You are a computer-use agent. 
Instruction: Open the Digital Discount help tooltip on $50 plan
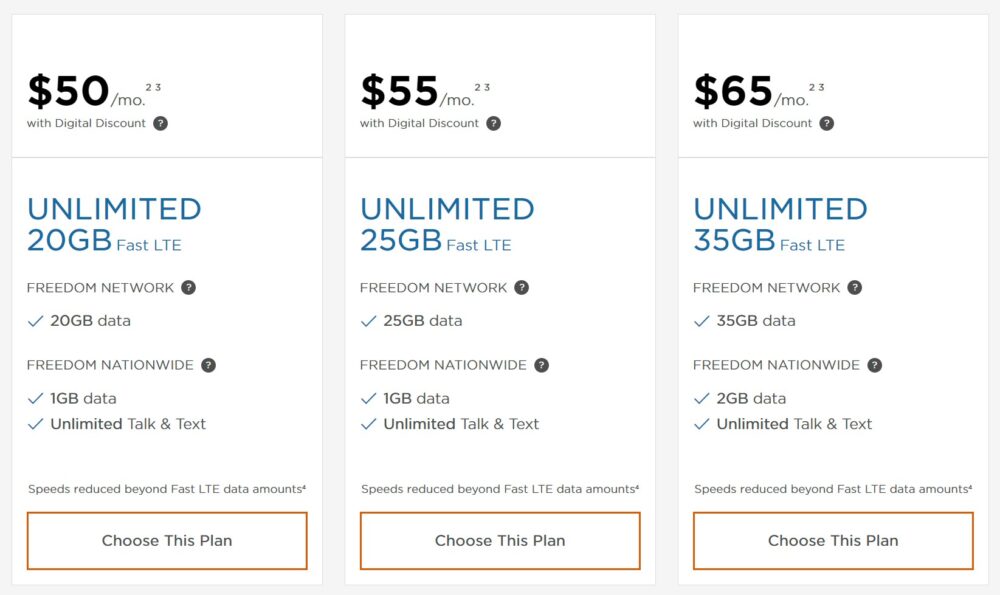pos(162,124)
